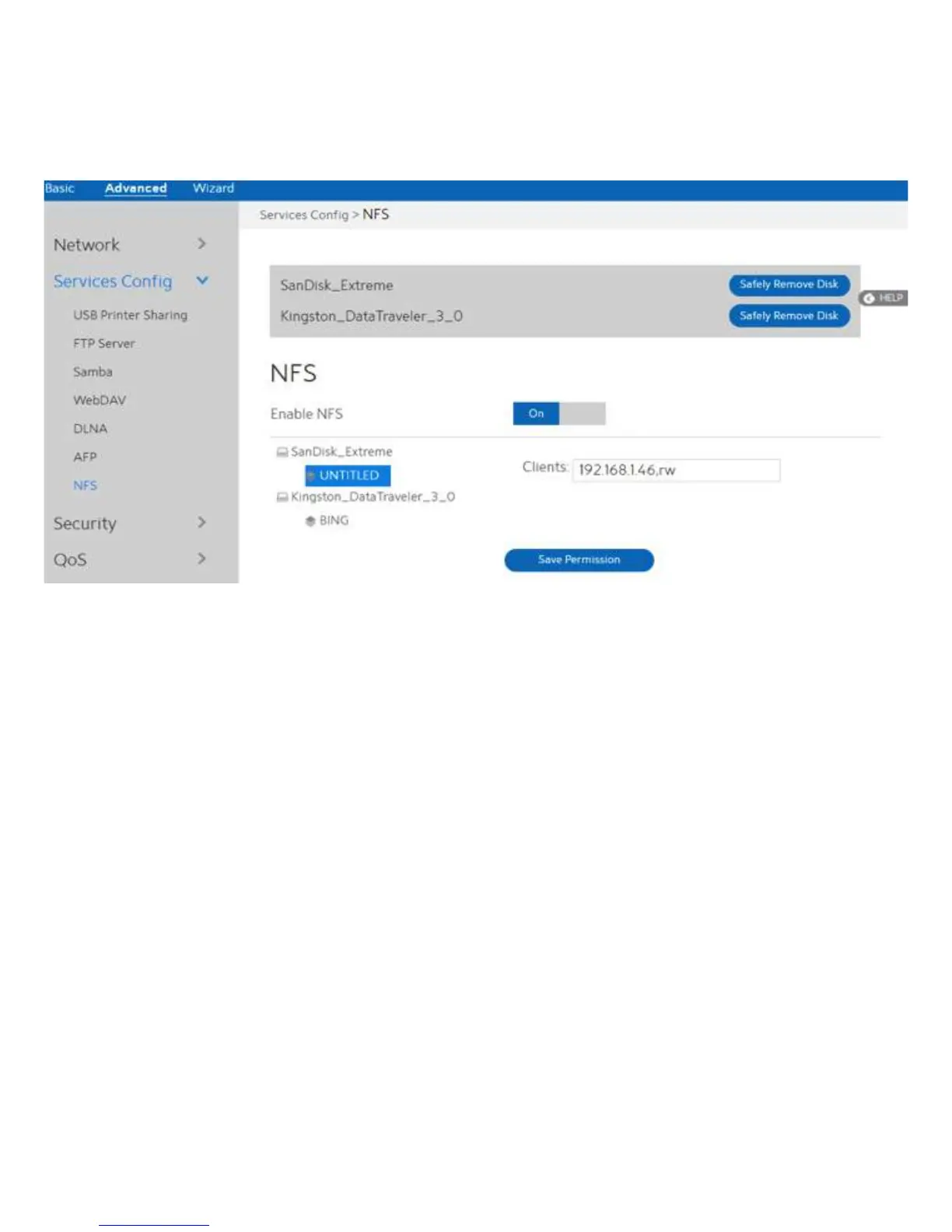Toggle the Enable NFS switch

point(559,413)
